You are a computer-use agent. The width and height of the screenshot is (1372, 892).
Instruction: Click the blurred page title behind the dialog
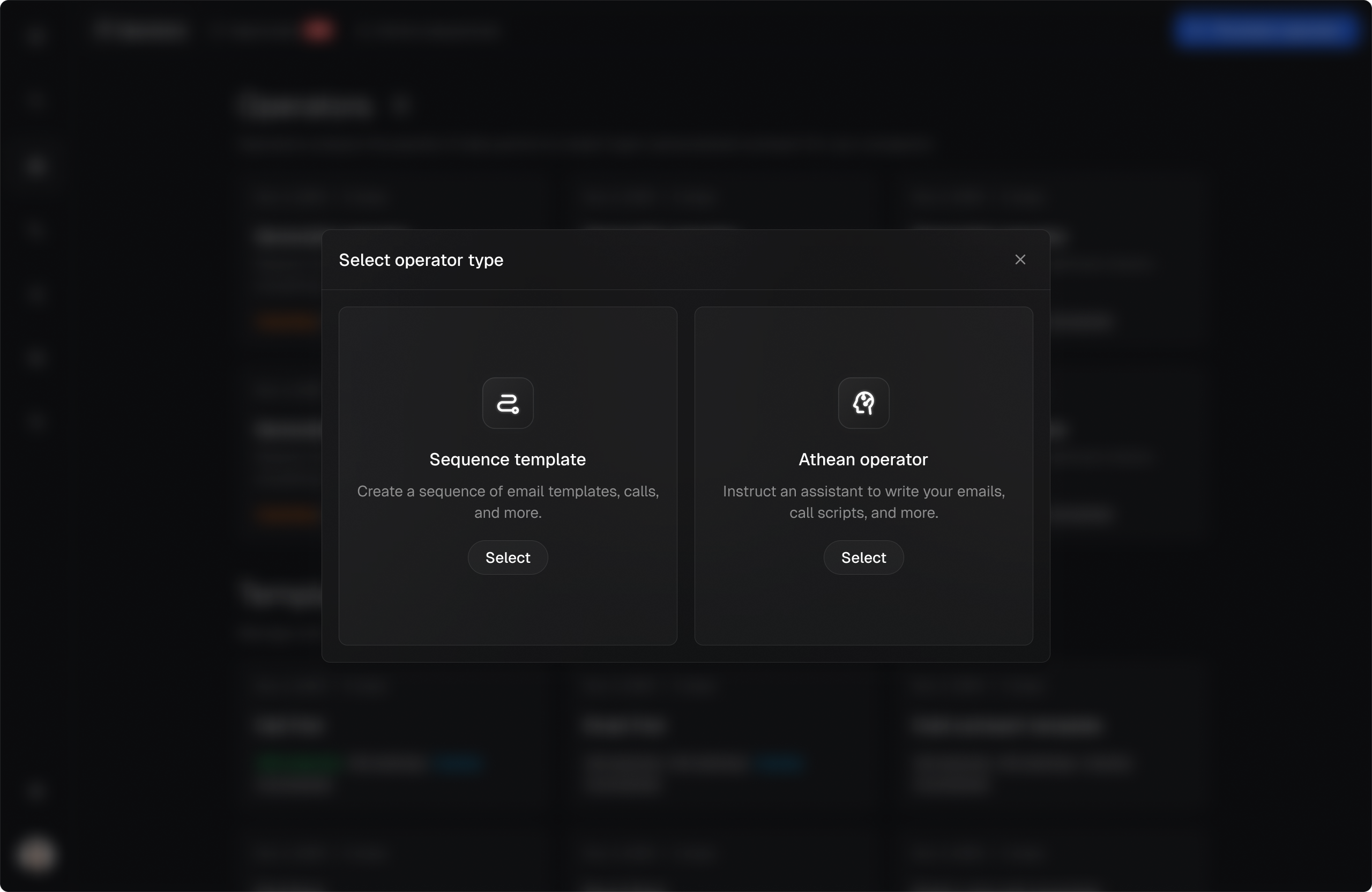click(x=305, y=107)
